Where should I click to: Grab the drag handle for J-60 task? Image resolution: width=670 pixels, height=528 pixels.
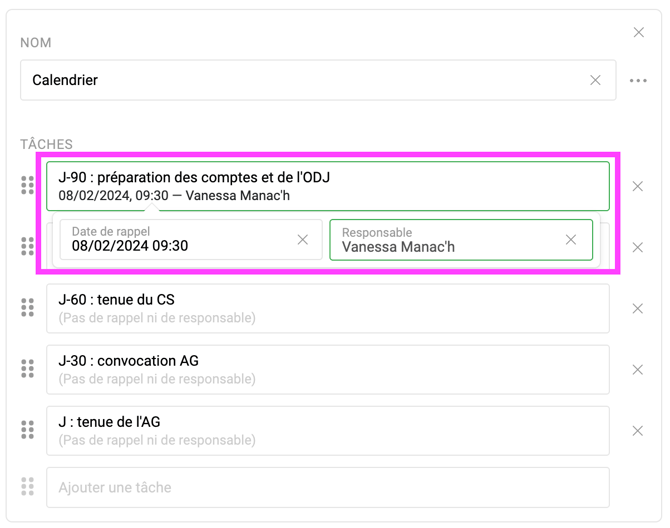click(x=28, y=308)
